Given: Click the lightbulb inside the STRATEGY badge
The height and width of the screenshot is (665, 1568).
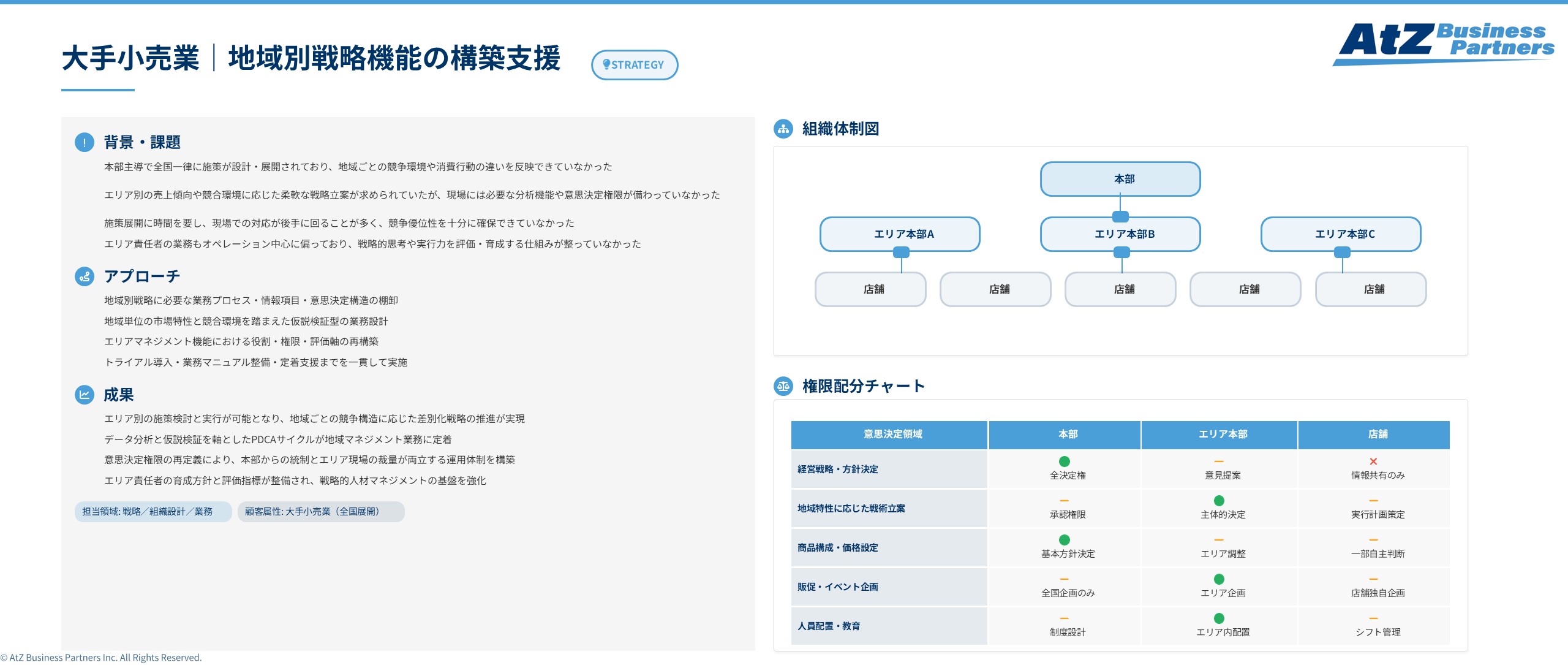Looking at the screenshot, I should (607, 64).
